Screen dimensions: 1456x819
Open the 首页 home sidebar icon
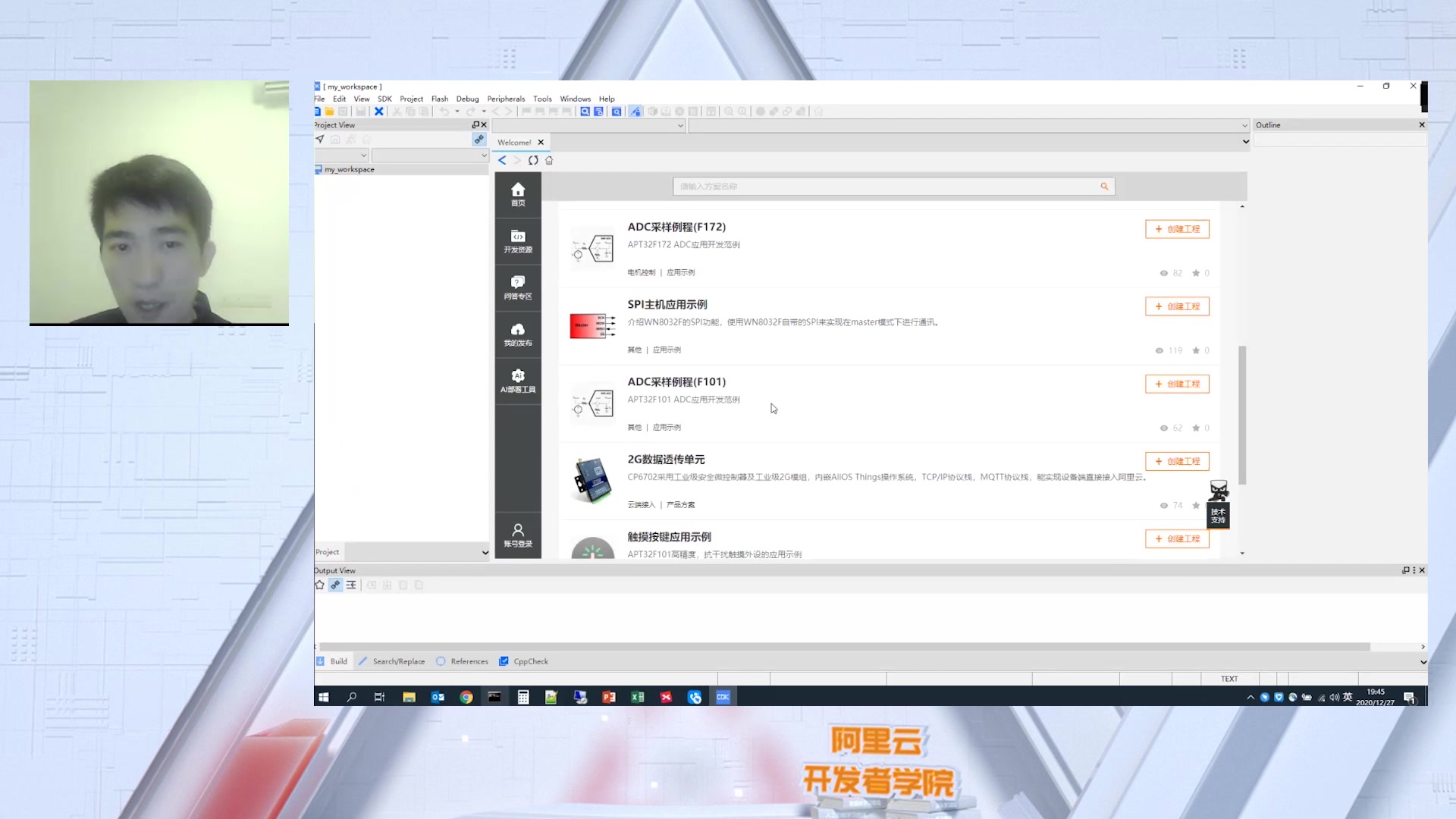click(x=518, y=195)
